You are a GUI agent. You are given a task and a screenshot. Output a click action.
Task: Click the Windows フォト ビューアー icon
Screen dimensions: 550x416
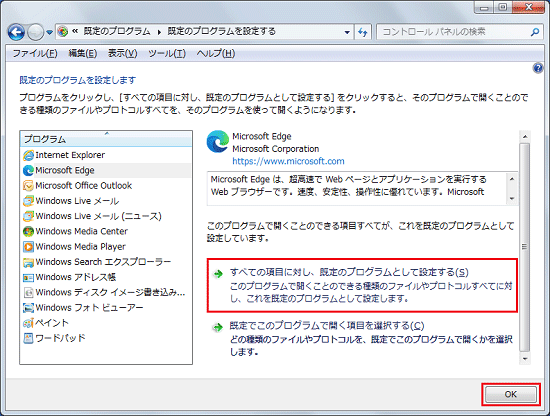coord(28,308)
